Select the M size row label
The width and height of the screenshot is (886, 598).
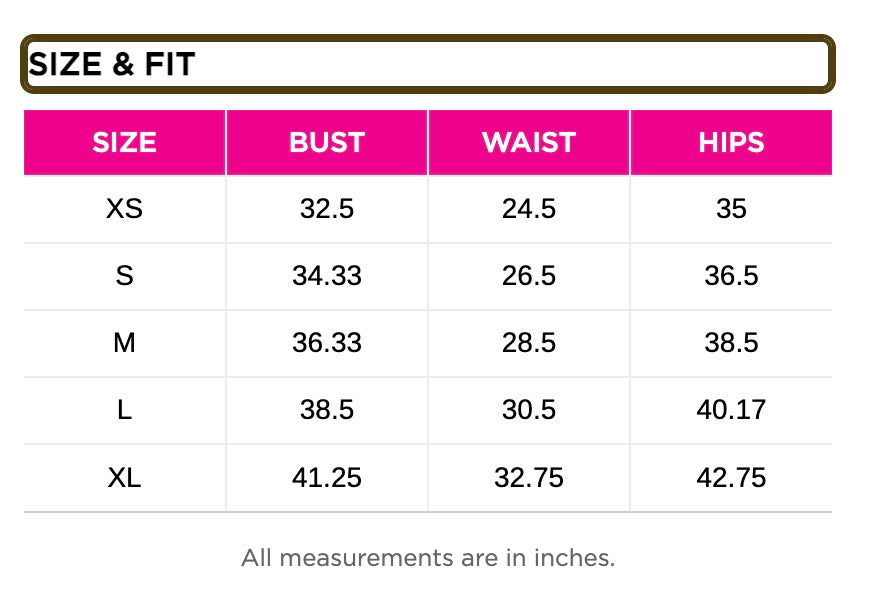coord(125,343)
